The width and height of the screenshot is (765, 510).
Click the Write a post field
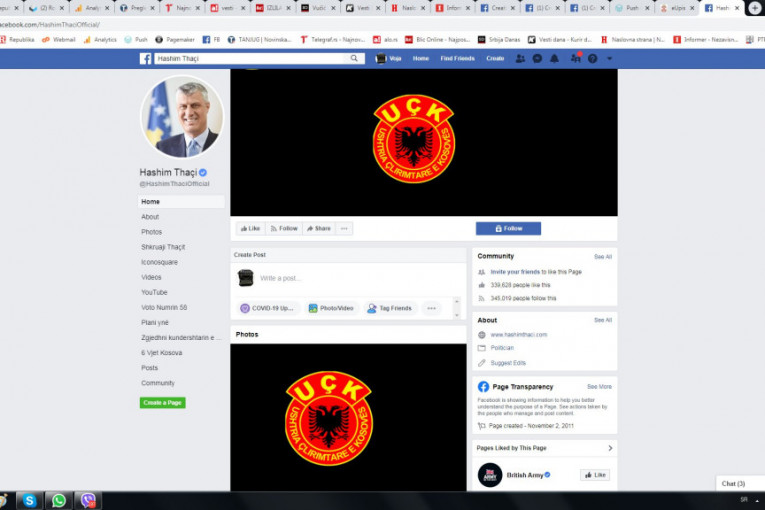click(350, 278)
